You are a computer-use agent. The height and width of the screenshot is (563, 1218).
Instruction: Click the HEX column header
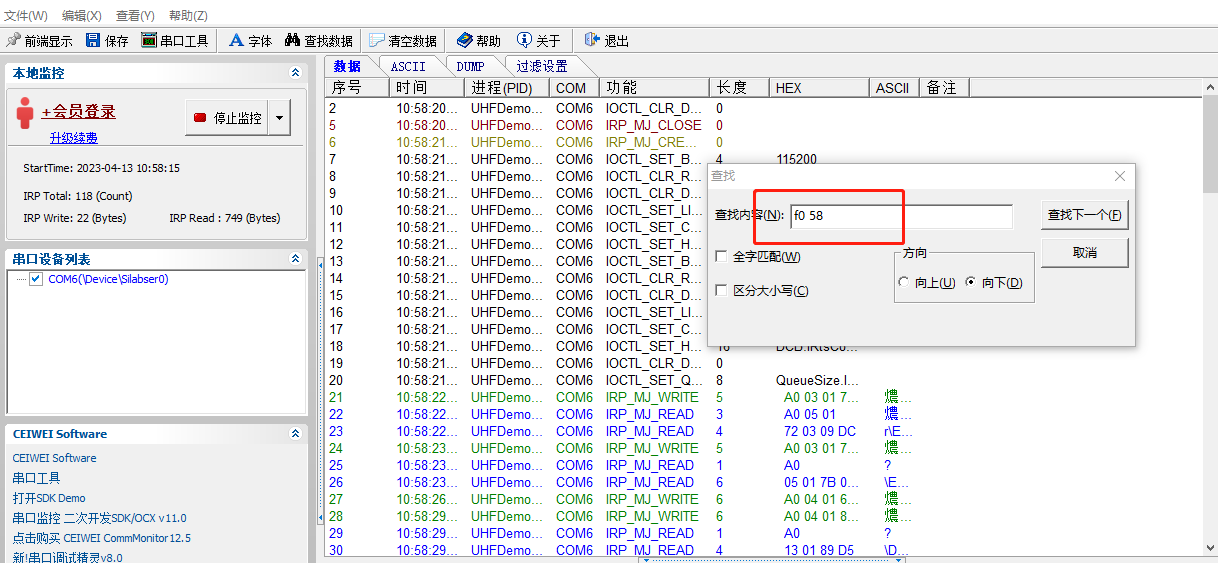[820, 88]
